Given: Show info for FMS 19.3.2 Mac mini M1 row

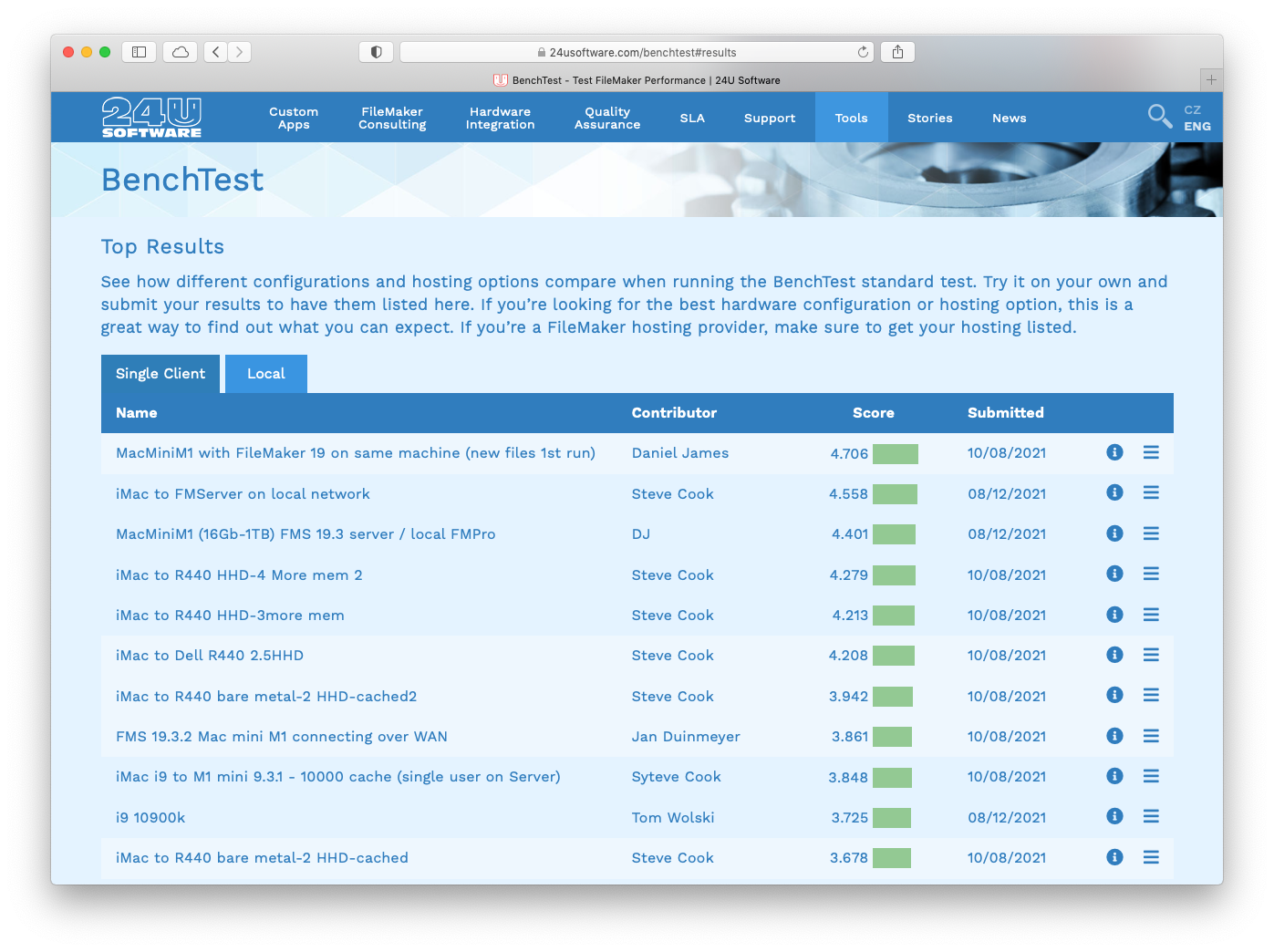Looking at the screenshot, I should (1114, 736).
